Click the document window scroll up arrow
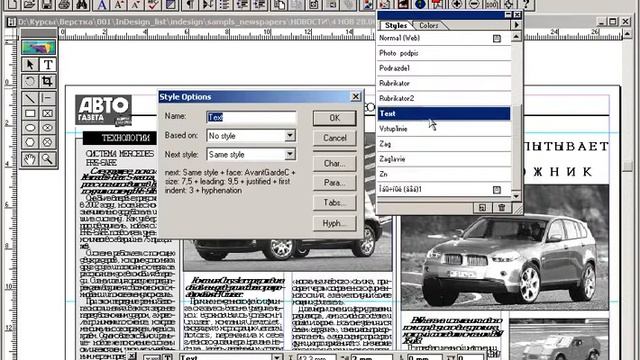Image resolution: width=640 pixels, height=360 pixels. click(628, 34)
